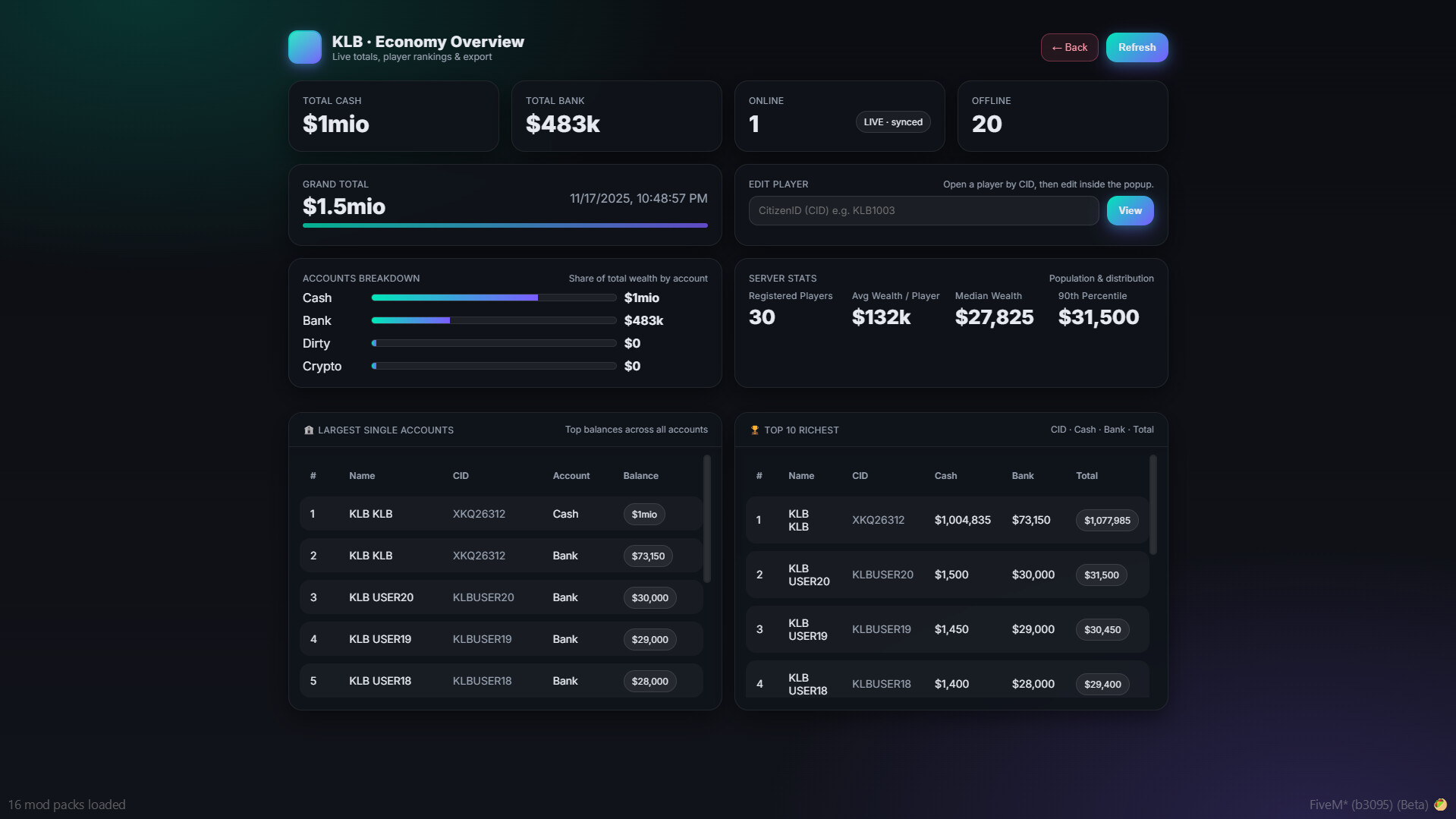1456x819 pixels.
Task: Click the CID value XKQ26312 for KLB KLB
Action: click(x=479, y=514)
